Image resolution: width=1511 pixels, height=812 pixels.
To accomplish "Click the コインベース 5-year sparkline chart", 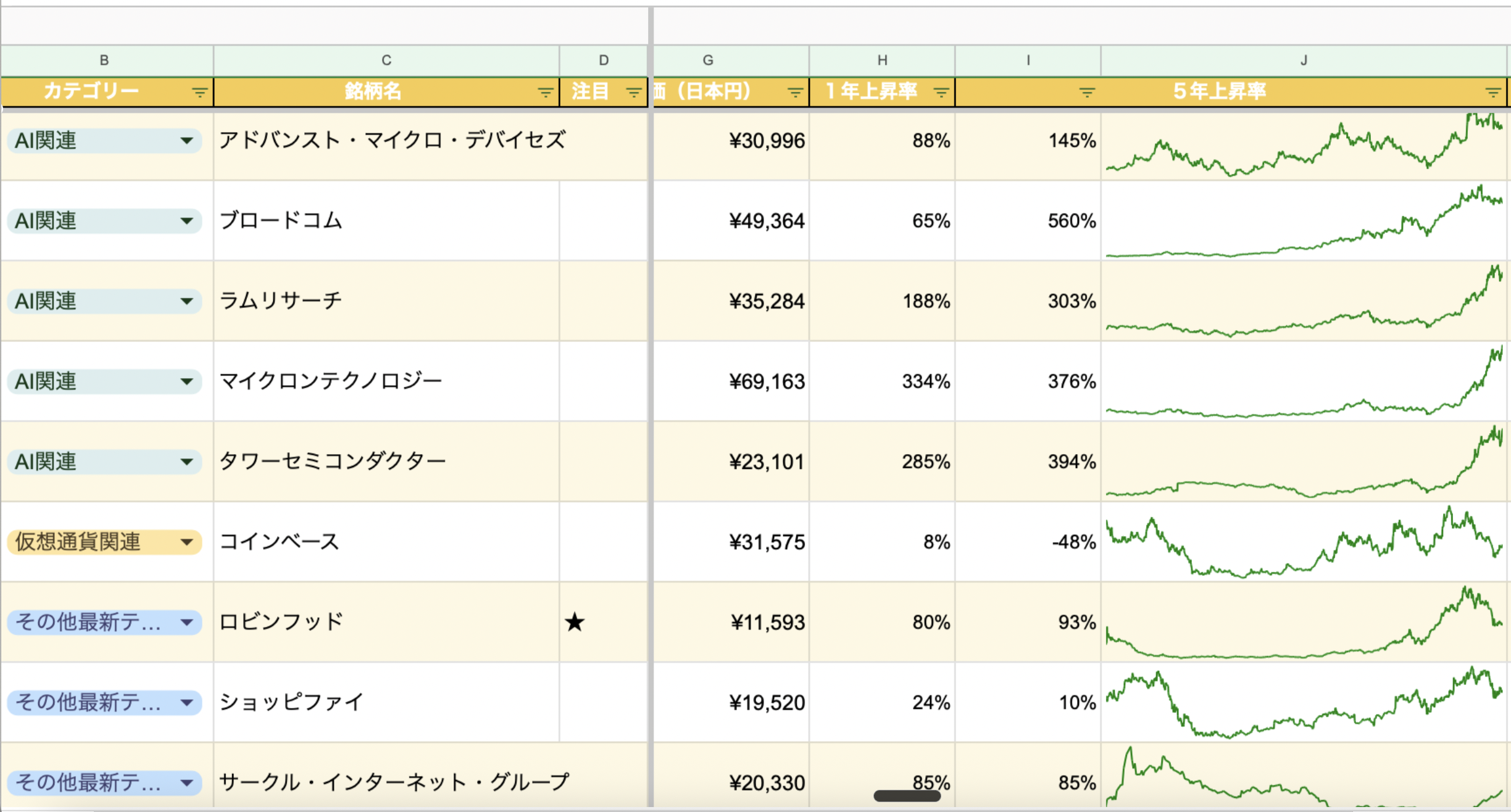I will (1304, 542).
